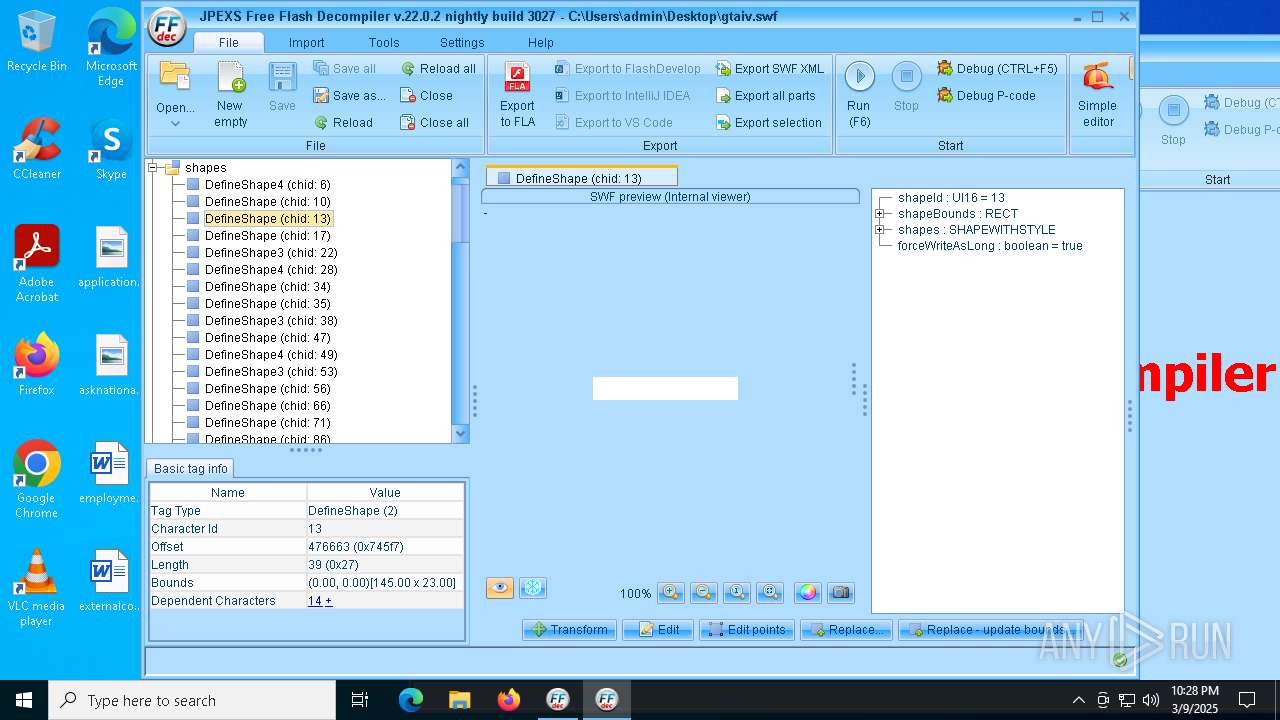Click Close all in File group
Viewport: 1280px width, 720px height.
434,122
